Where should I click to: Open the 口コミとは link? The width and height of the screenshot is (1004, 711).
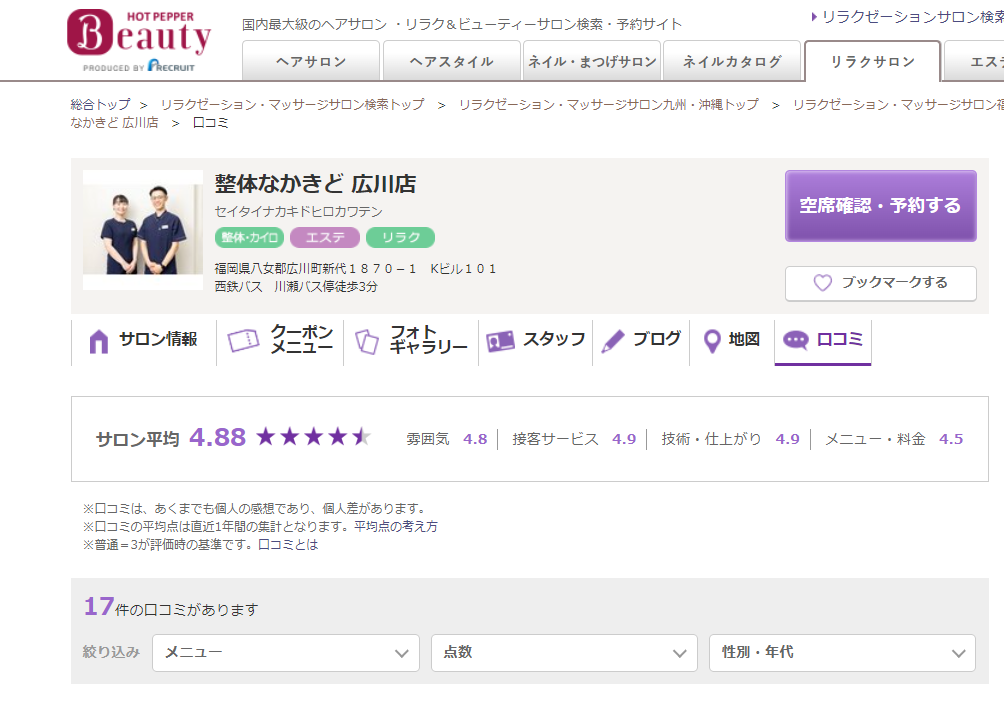point(288,544)
